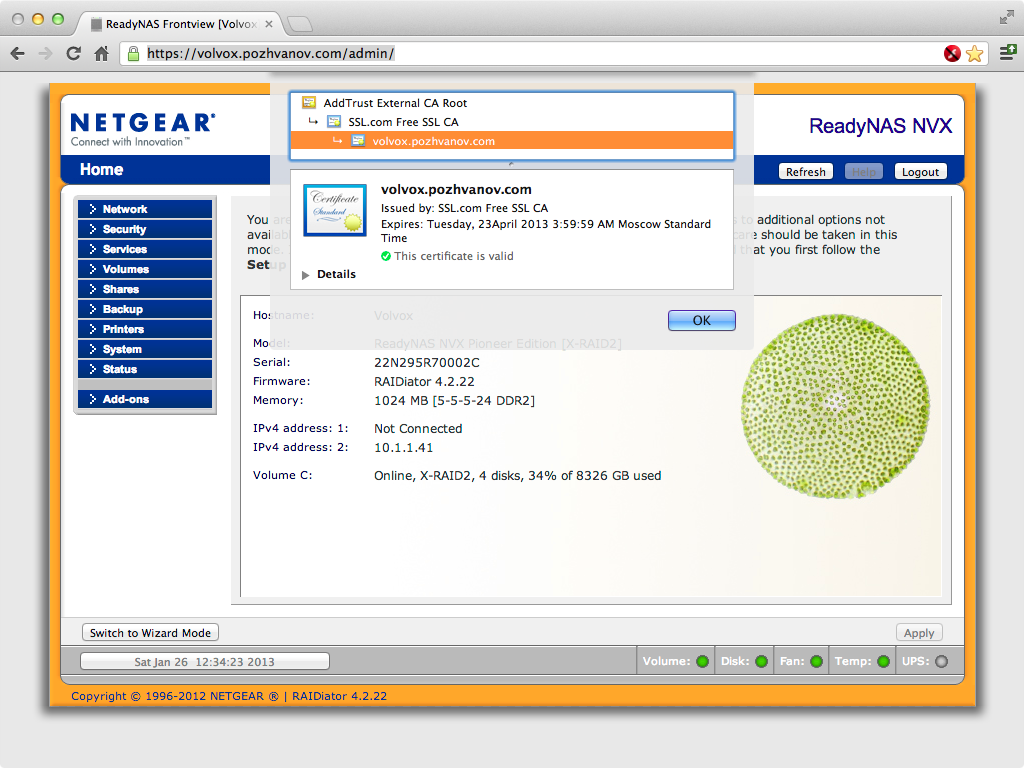Click the green valid certificate checkmark
The image size is (1024, 768).
(386, 256)
